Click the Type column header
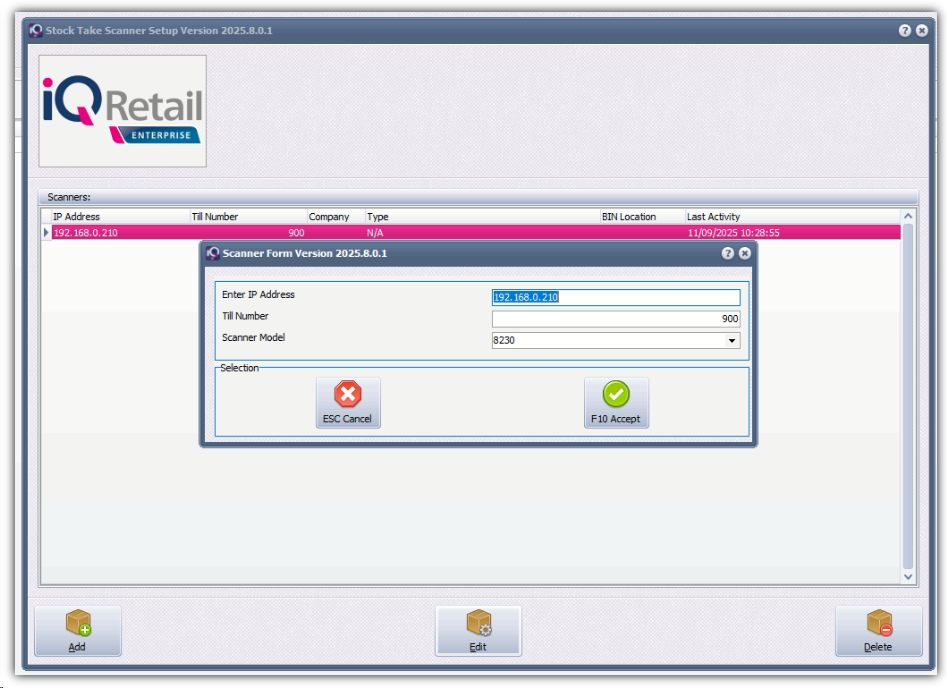947x688 pixels. (483, 216)
